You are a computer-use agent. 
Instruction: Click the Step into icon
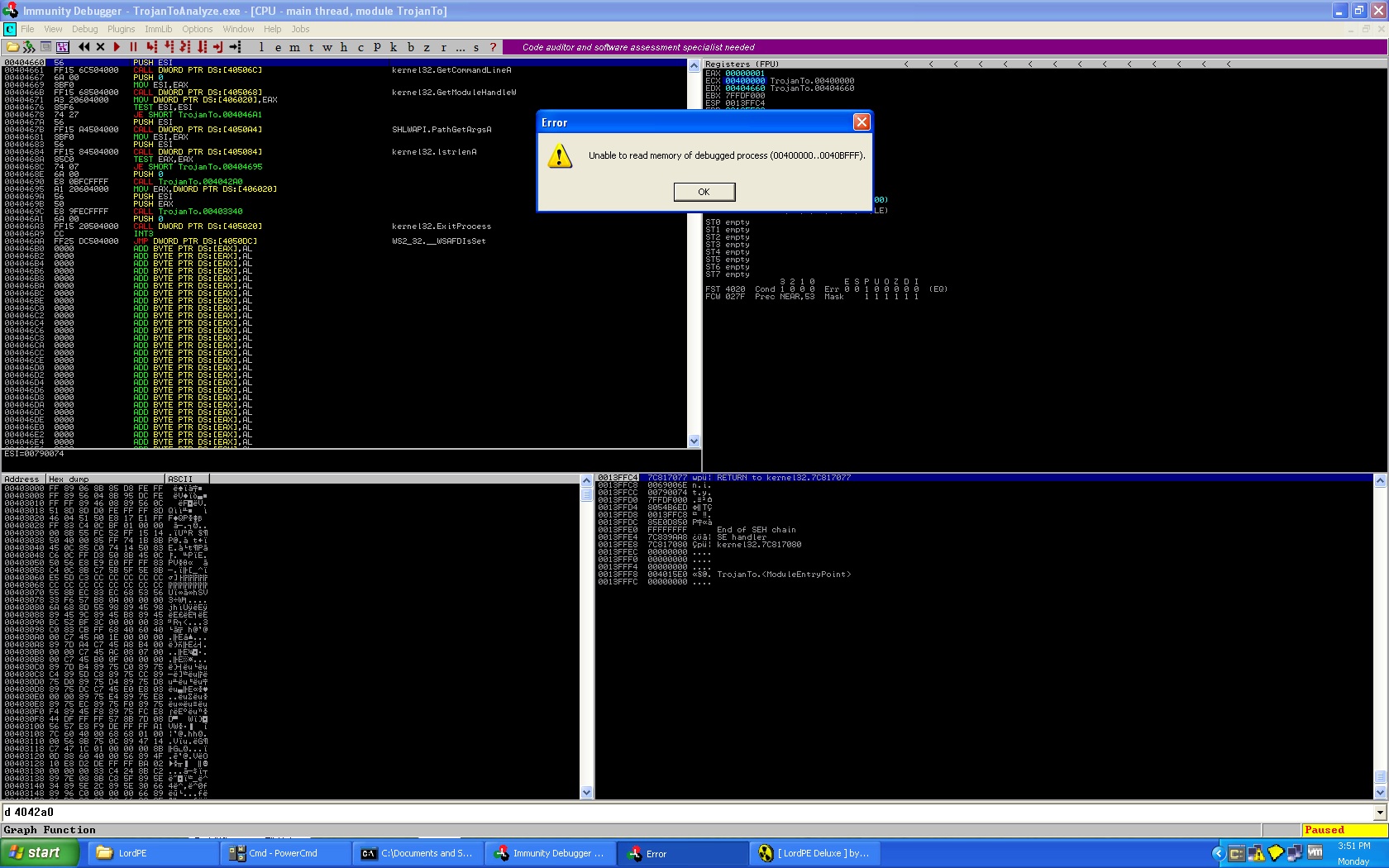click(x=151, y=47)
